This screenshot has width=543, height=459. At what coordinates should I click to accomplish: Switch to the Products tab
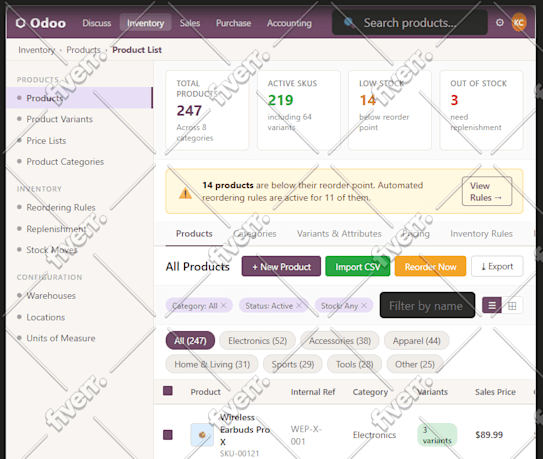coord(194,234)
